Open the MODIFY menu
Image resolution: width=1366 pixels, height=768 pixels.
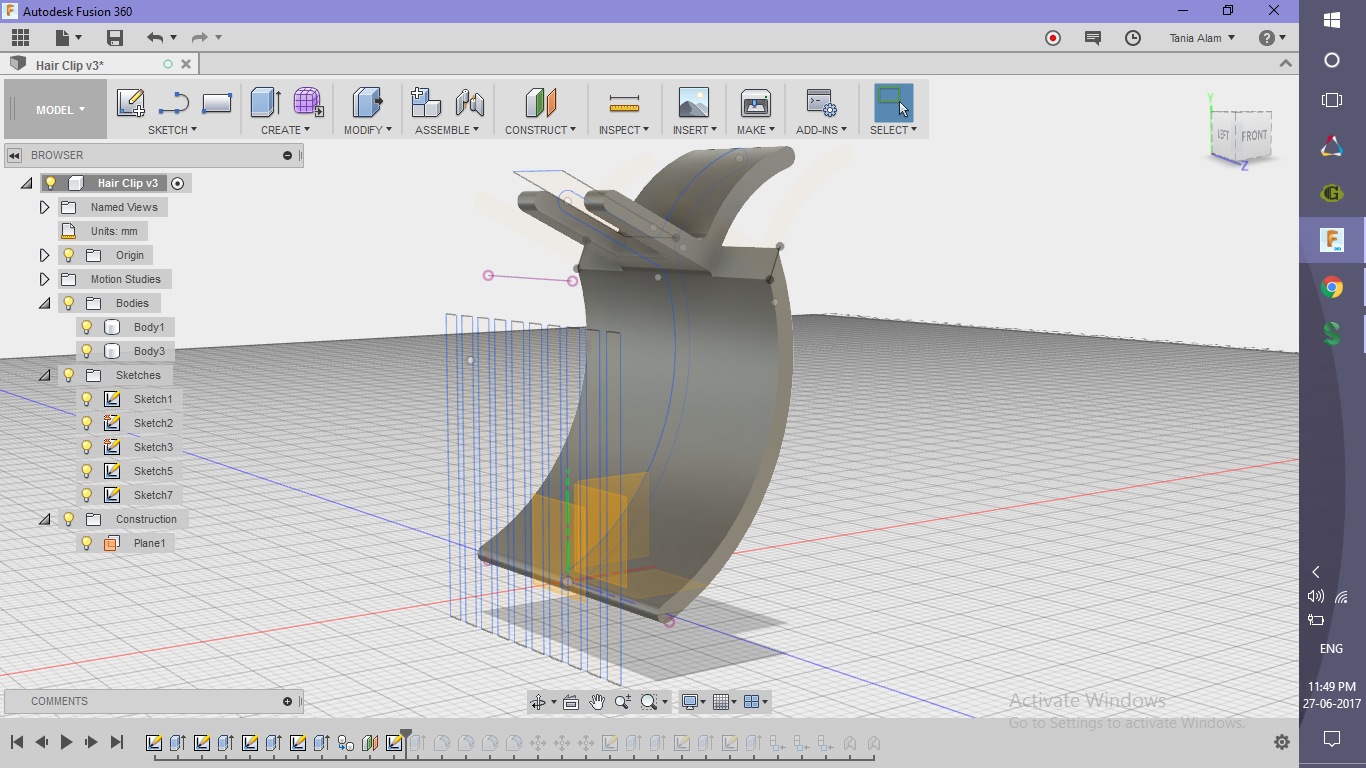(x=367, y=130)
